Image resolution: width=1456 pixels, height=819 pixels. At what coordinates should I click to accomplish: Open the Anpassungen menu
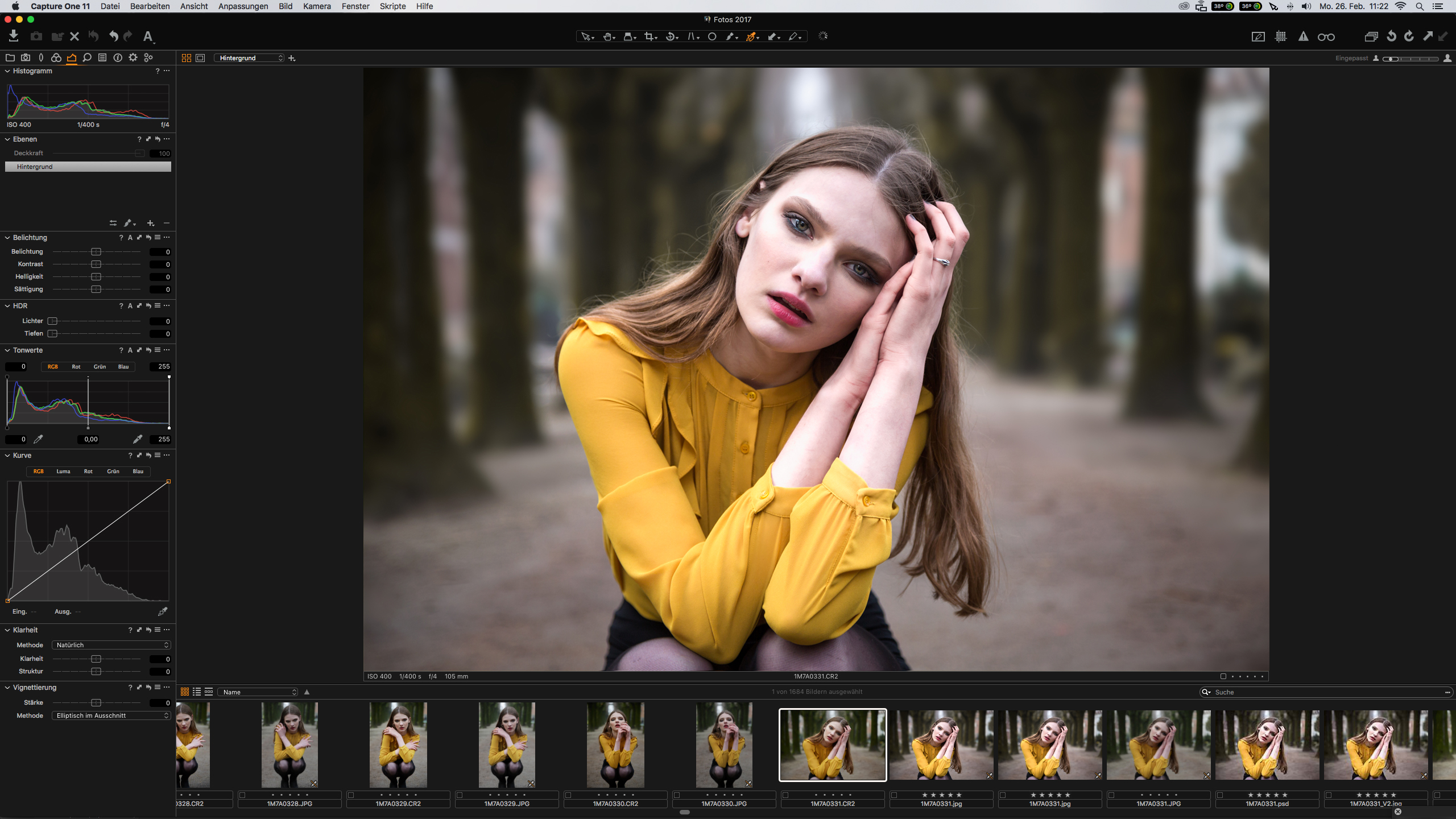(x=243, y=6)
